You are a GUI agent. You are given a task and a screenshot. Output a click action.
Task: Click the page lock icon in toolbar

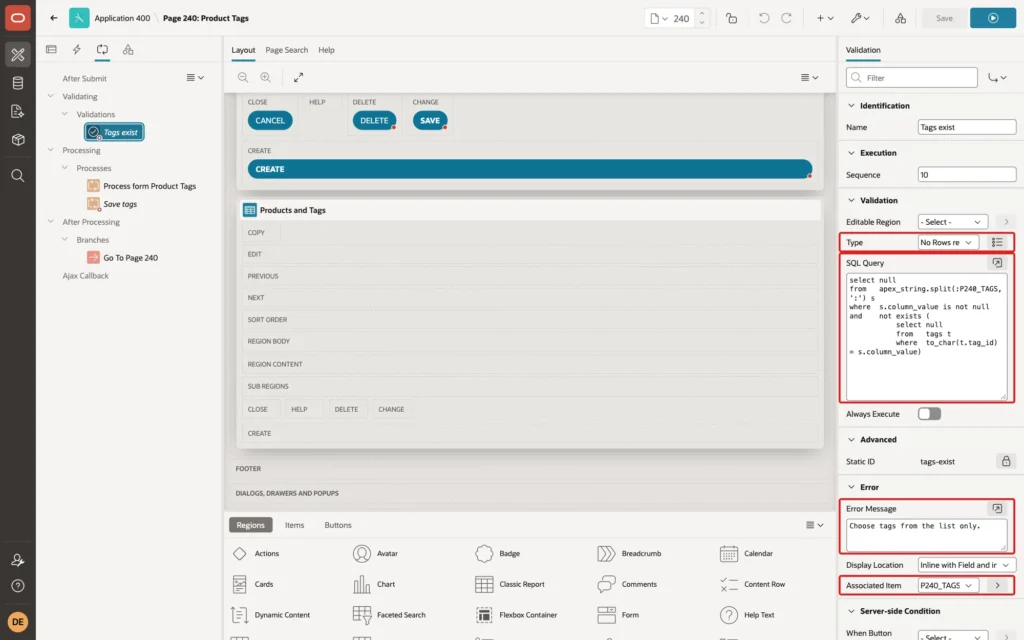[731, 18]
